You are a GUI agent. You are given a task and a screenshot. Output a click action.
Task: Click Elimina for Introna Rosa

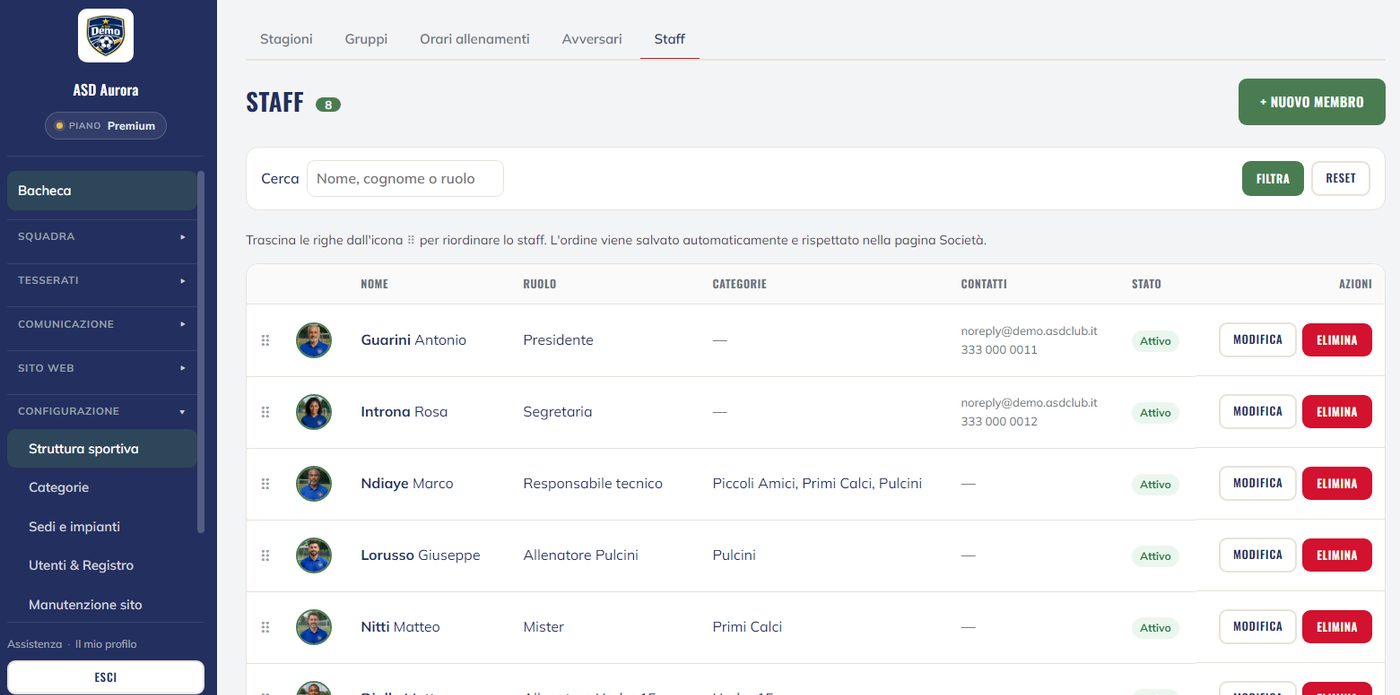tap(1337, 412)
